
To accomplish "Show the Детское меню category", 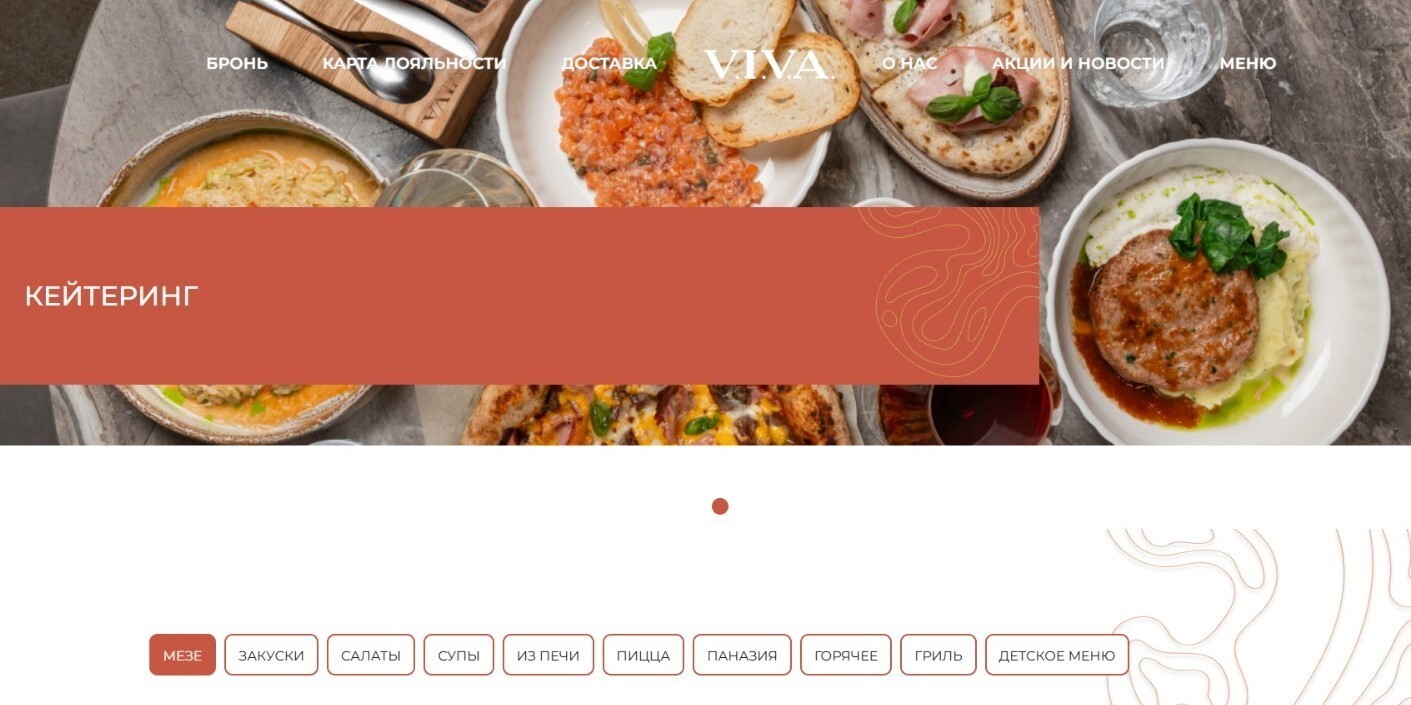I will coord(1057,655).
